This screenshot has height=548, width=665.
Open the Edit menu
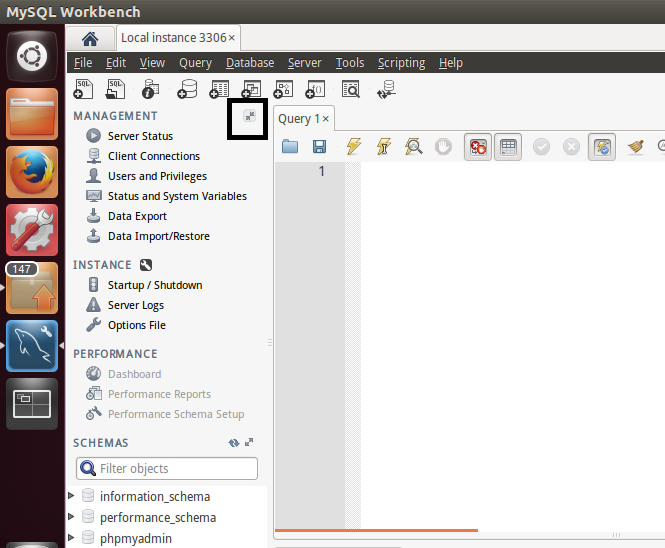(116, 63)
